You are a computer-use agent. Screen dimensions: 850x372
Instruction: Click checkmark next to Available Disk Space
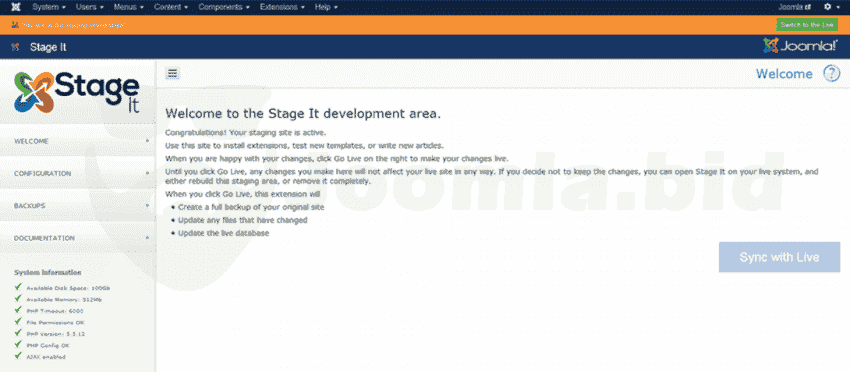(x=18, y=287)
